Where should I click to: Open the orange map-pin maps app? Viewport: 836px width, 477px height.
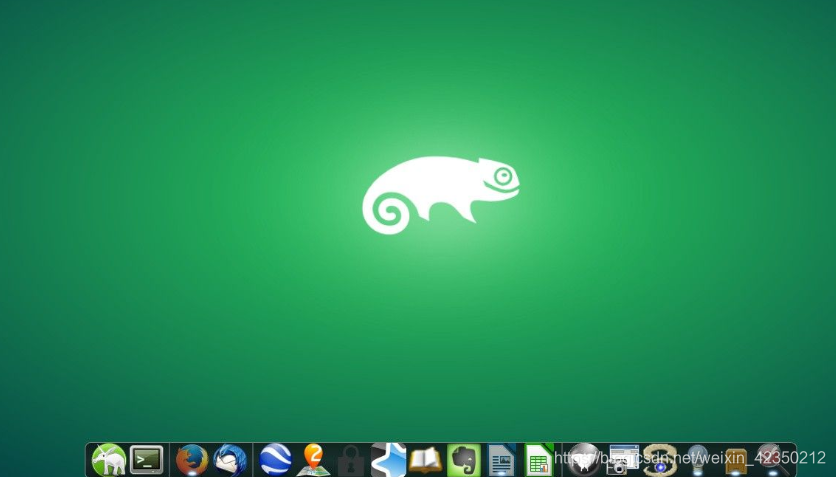[x=314, y=459]
